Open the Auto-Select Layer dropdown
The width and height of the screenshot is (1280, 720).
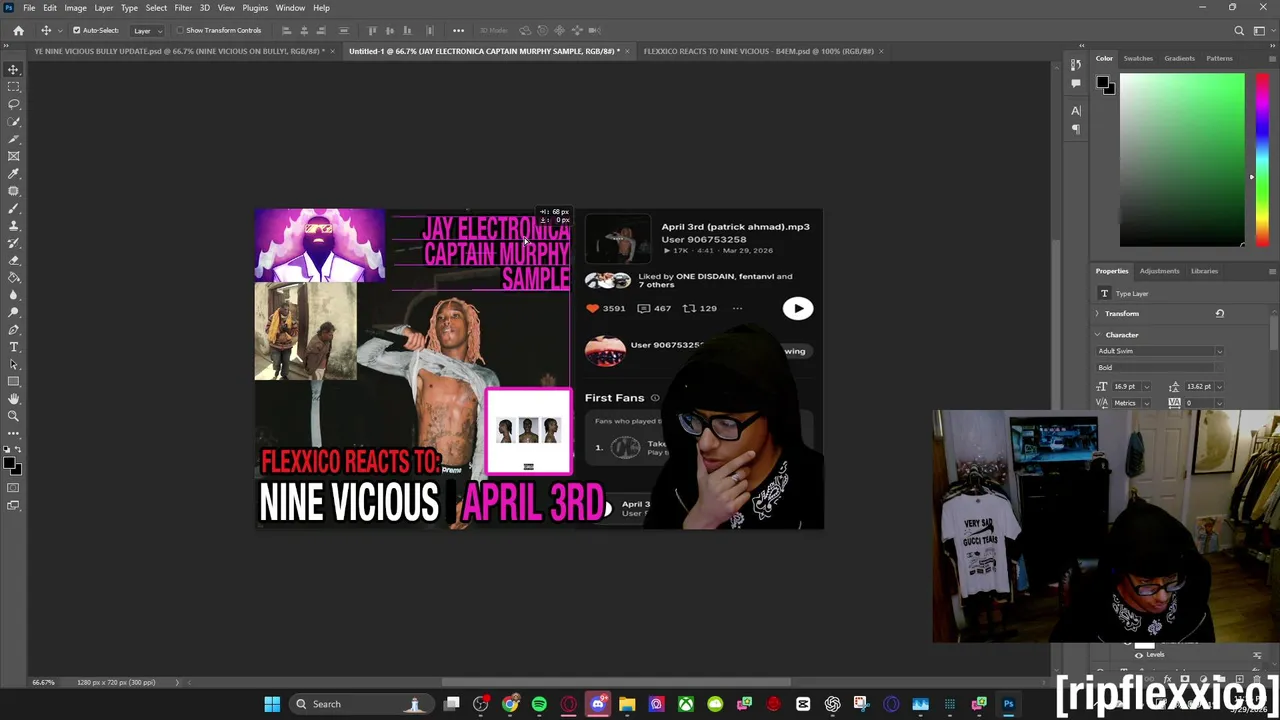point(147,30)
